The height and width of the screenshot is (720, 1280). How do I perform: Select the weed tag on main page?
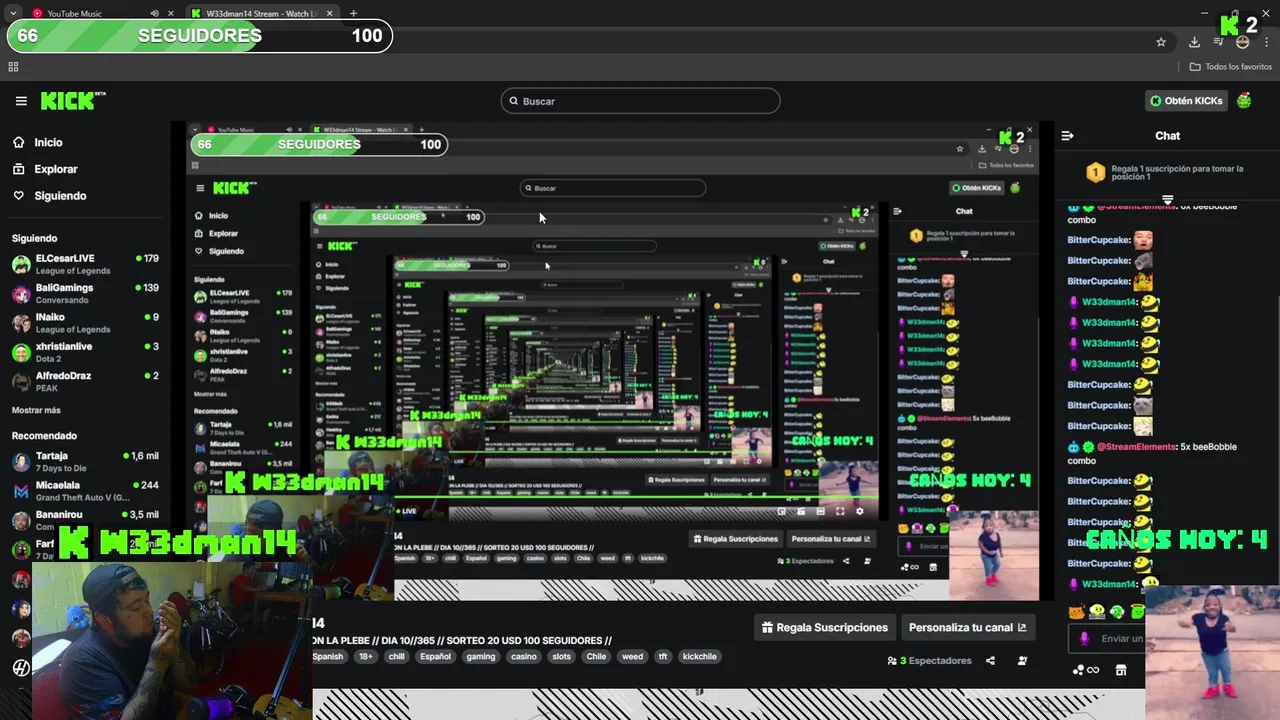point(633,657)
